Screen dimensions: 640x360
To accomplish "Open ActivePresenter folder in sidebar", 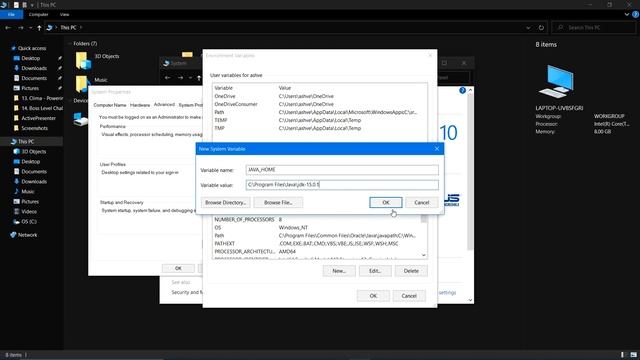I will click(x=38, y=118).
